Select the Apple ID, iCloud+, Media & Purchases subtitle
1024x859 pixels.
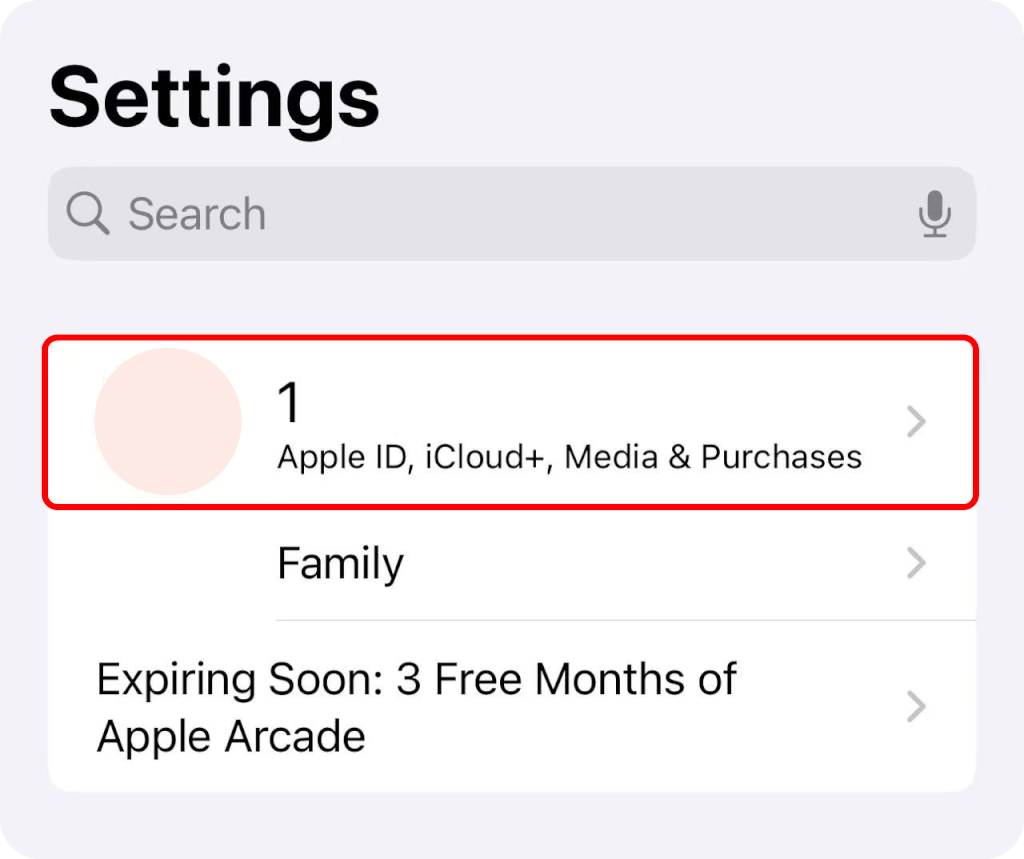coord(569,457)
